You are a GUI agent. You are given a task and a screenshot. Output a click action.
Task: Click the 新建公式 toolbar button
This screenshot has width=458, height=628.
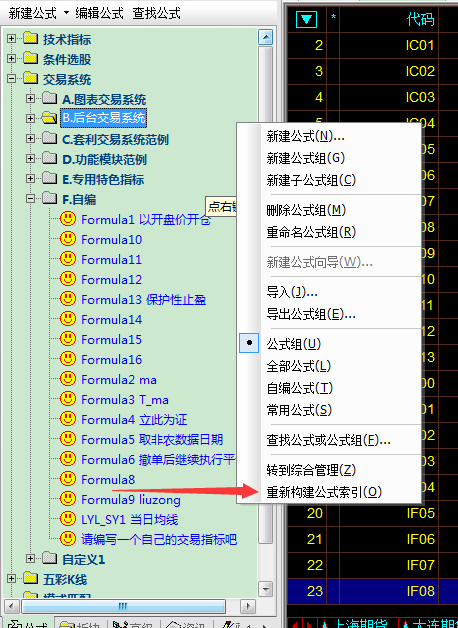pos(32,13)
